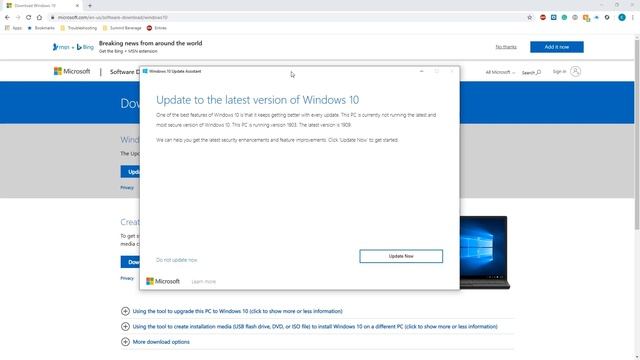The image size is (640, 360).
Task: Expand 'More download options'
Action: (155, 342)
